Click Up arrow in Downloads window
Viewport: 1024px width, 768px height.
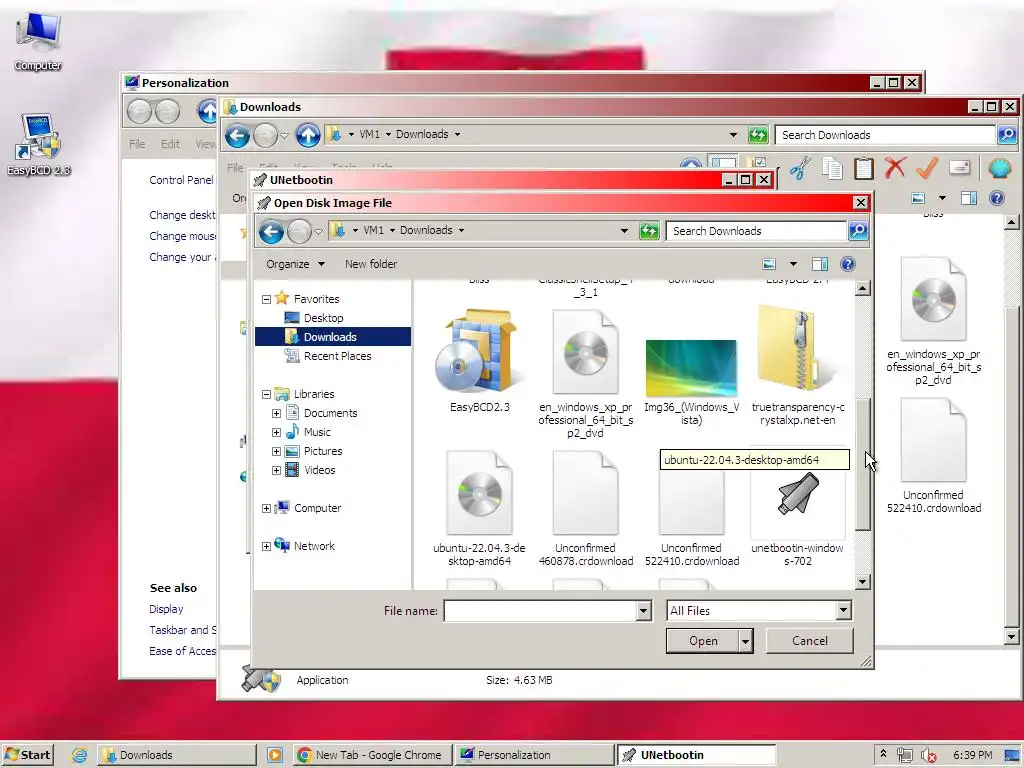(308, 135)
